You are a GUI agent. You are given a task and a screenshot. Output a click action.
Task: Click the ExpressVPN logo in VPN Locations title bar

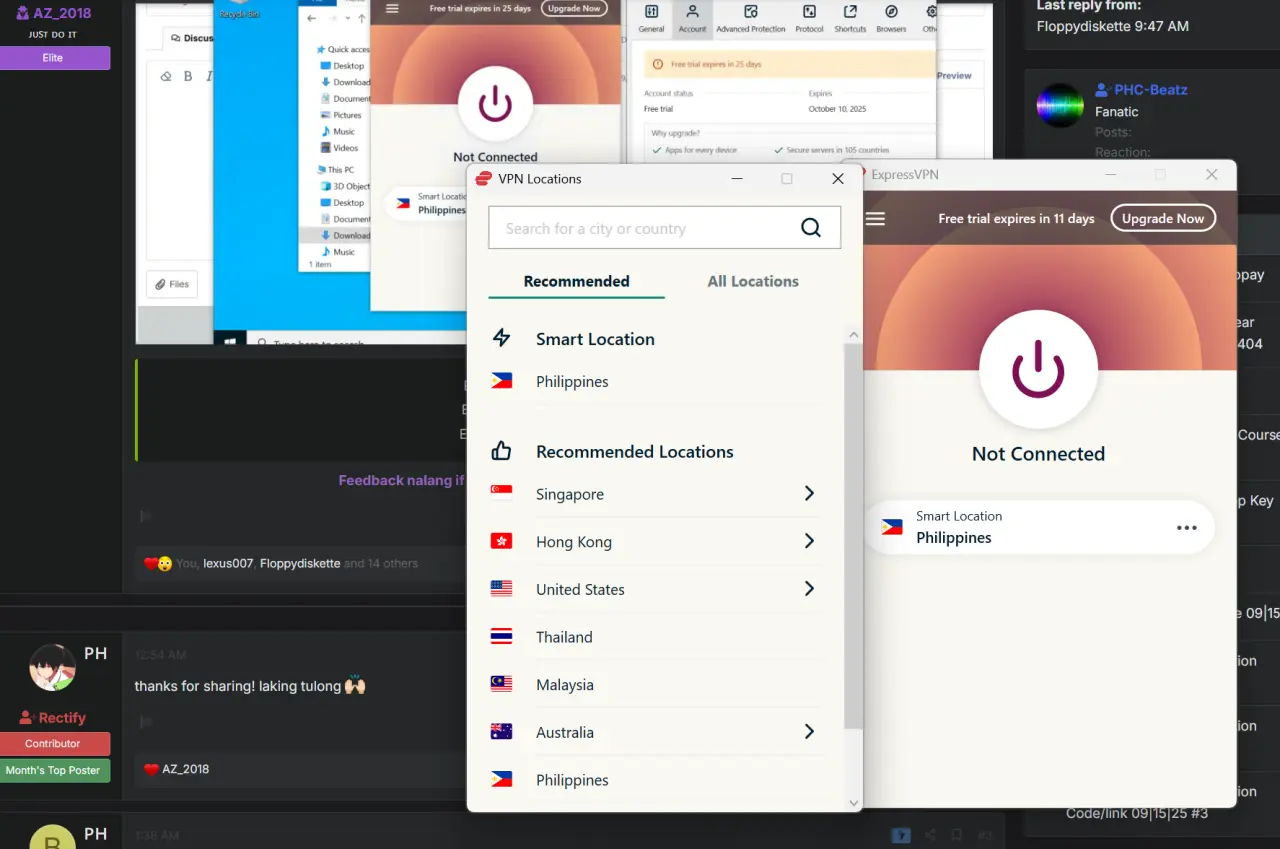coord(484,178)
